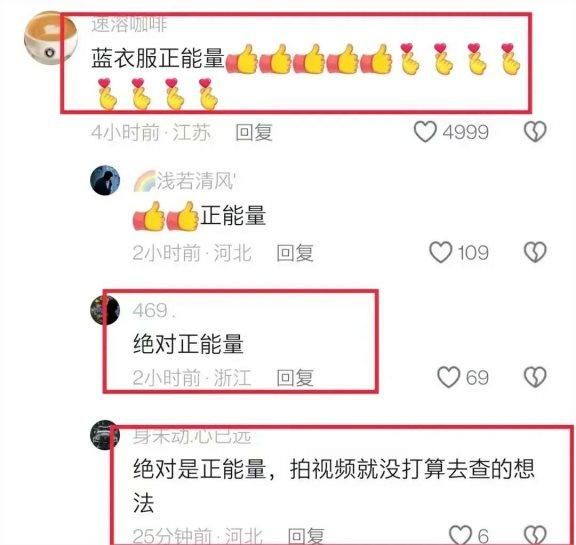576x545 pixels.
Task: Like the comment with 109 likes
Action: point(440,252)
